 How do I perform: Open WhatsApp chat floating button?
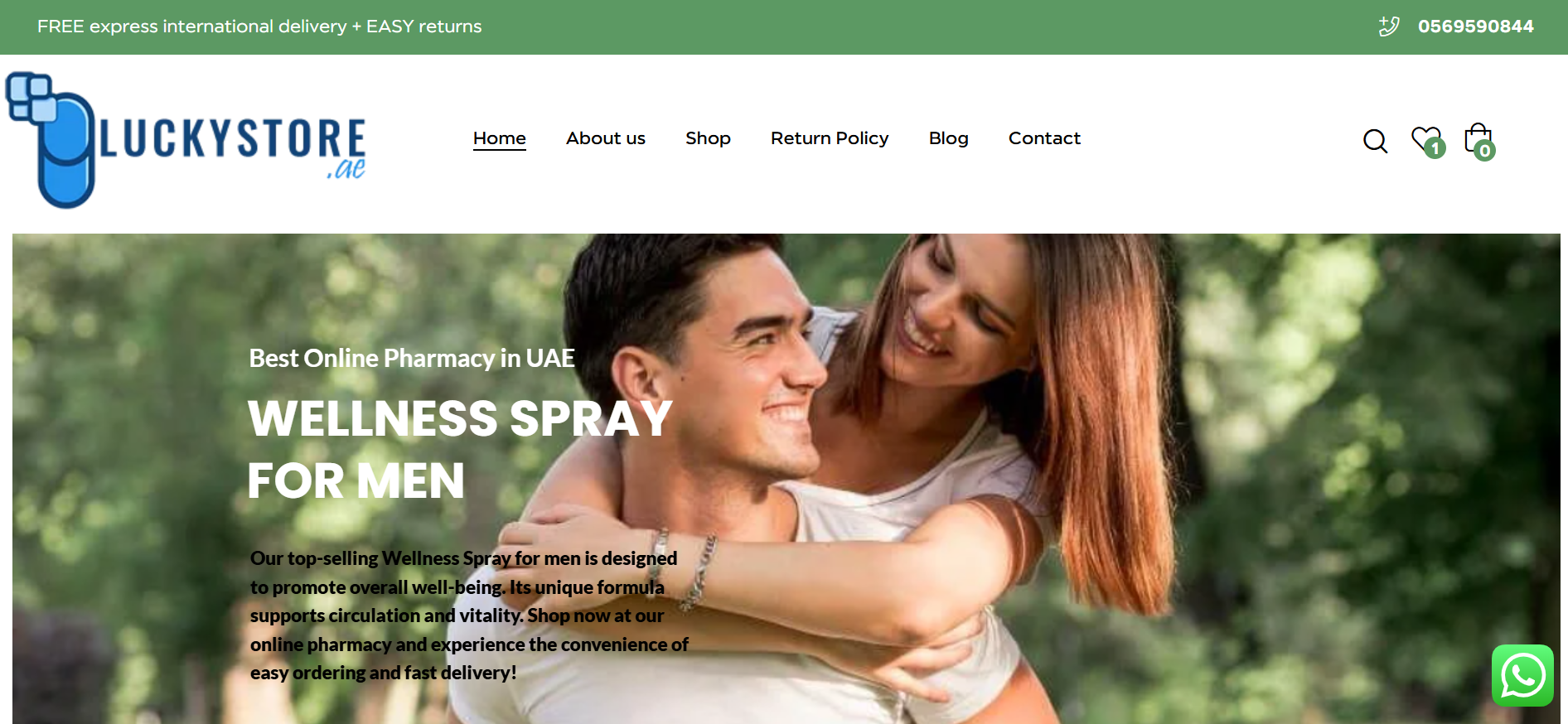click(1522, 675)
